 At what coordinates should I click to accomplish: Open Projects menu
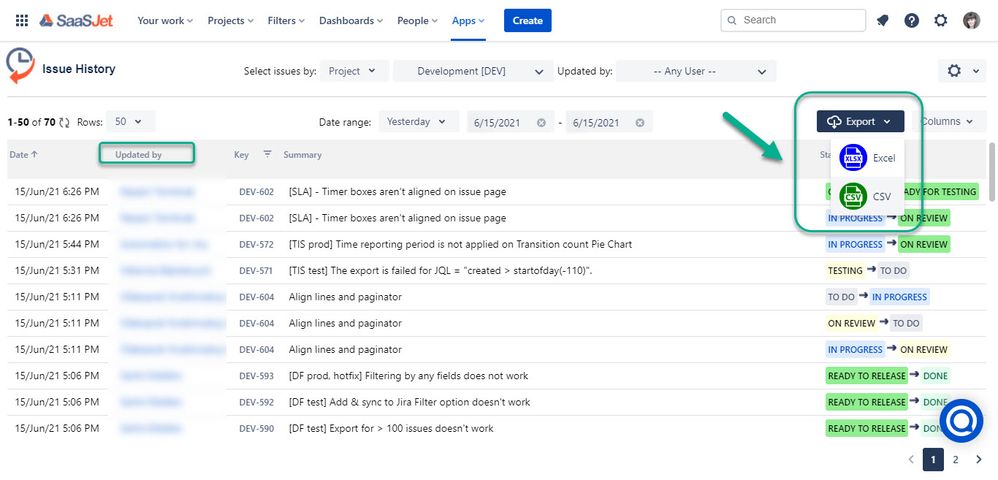point(230,20)
